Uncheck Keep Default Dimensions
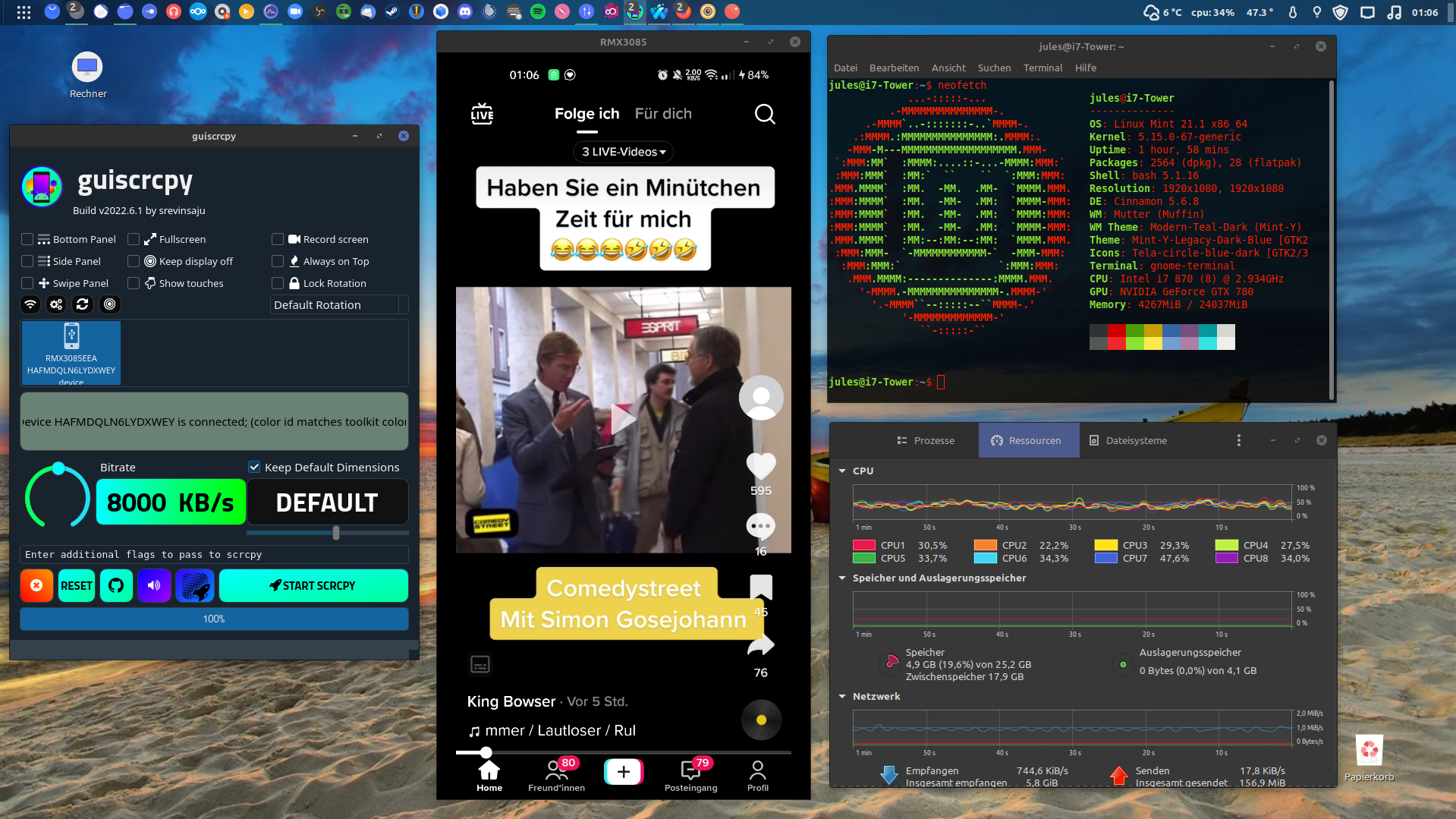 coord(254,468)
